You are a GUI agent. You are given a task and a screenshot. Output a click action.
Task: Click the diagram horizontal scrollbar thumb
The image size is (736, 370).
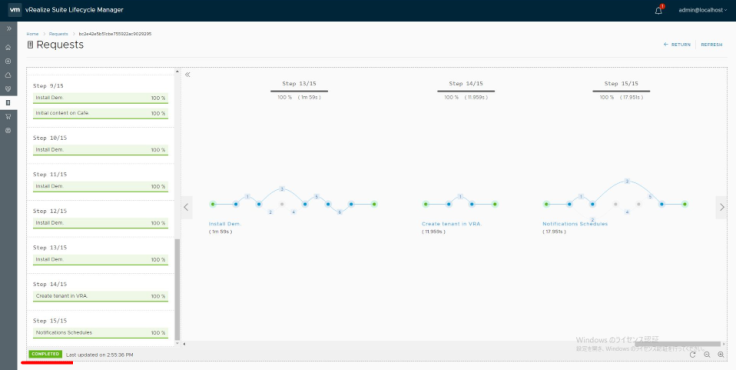[x=678, y=344]
